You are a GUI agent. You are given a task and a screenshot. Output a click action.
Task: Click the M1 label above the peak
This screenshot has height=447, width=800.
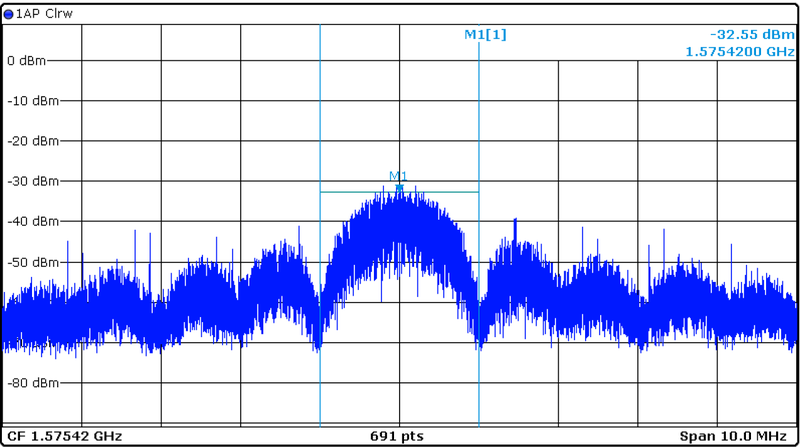[398, 177]
